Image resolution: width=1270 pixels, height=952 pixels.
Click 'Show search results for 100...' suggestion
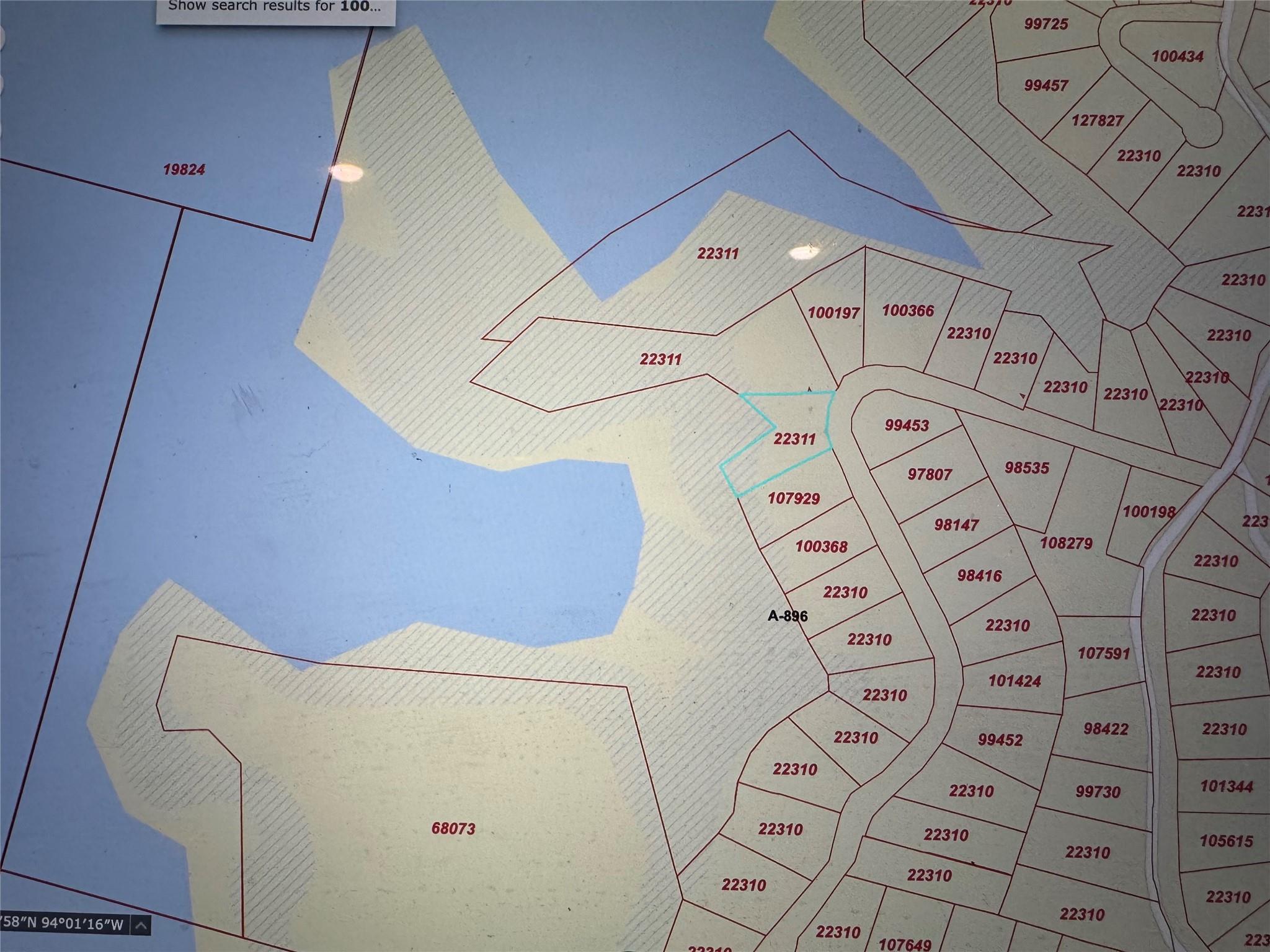[275, 7]
